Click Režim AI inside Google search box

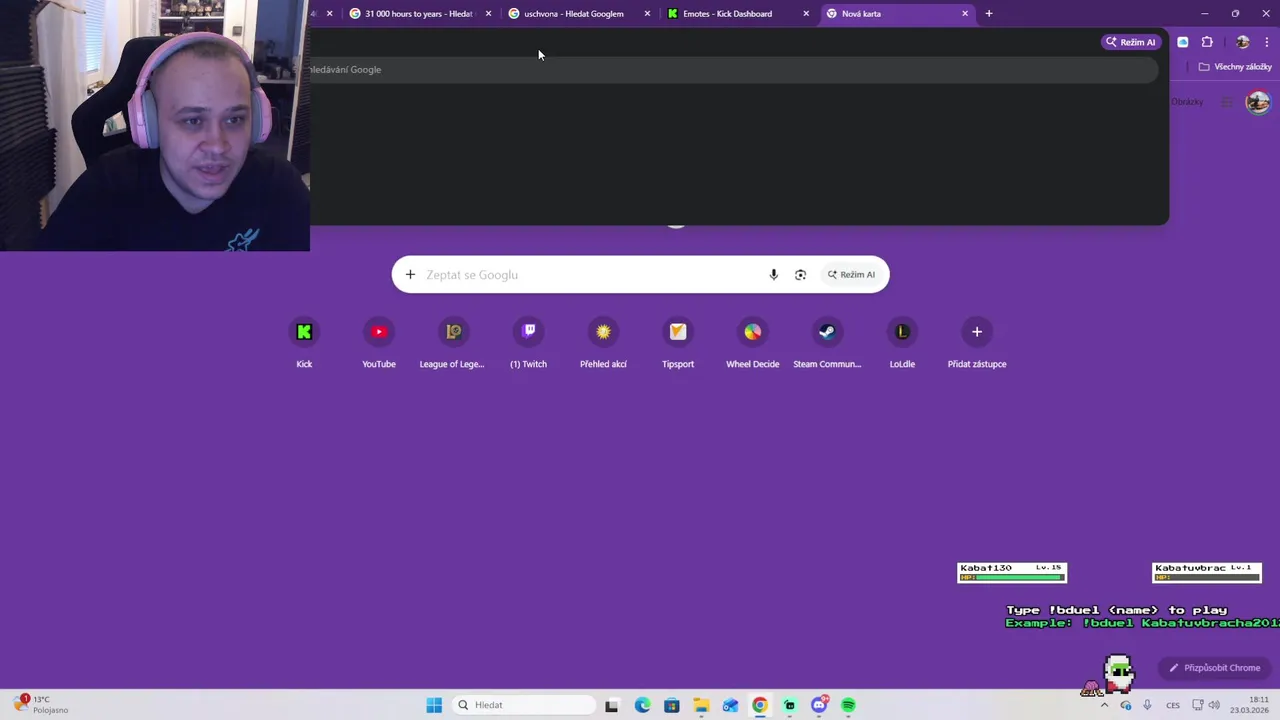coord(851,275)
